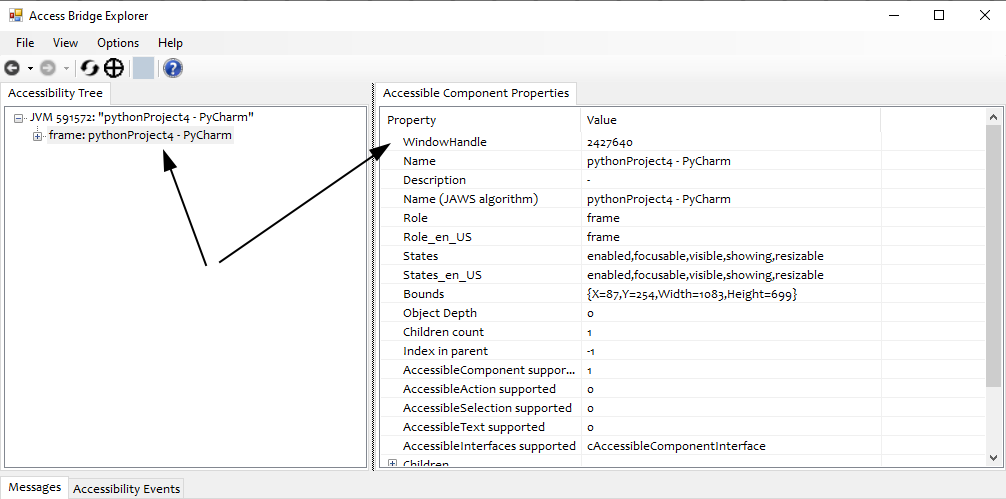Screen dimensions: 1006x499
Task: Open the blue Help question mark icon
Action: (173, 68)
